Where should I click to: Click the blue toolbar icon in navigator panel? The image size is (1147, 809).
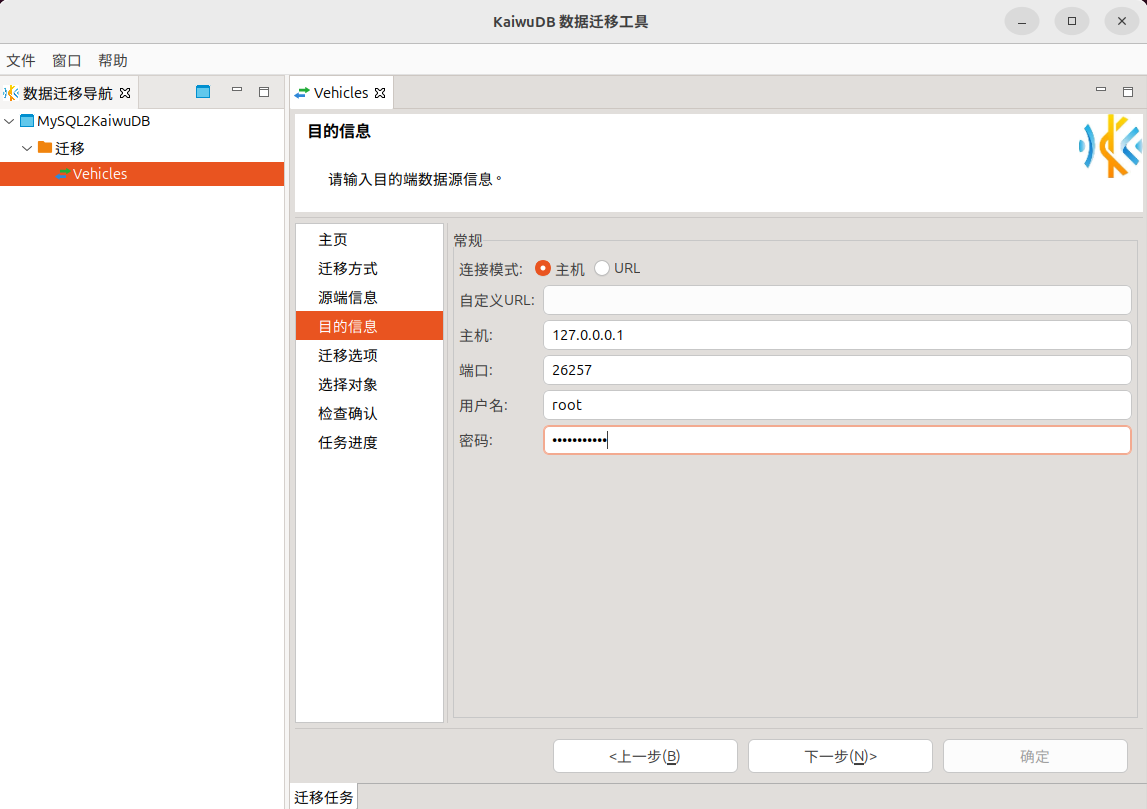(x=203, y=92)
